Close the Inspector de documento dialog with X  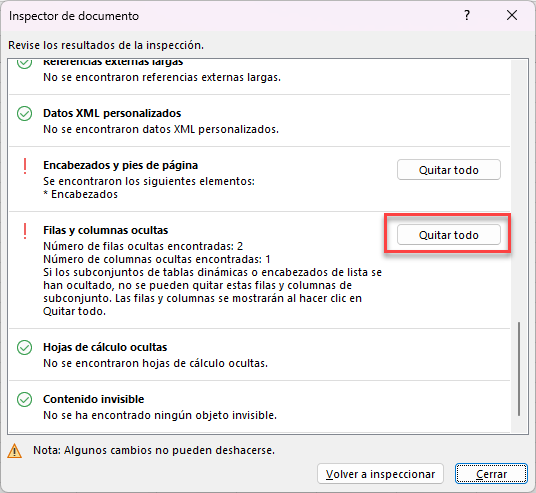512,15
